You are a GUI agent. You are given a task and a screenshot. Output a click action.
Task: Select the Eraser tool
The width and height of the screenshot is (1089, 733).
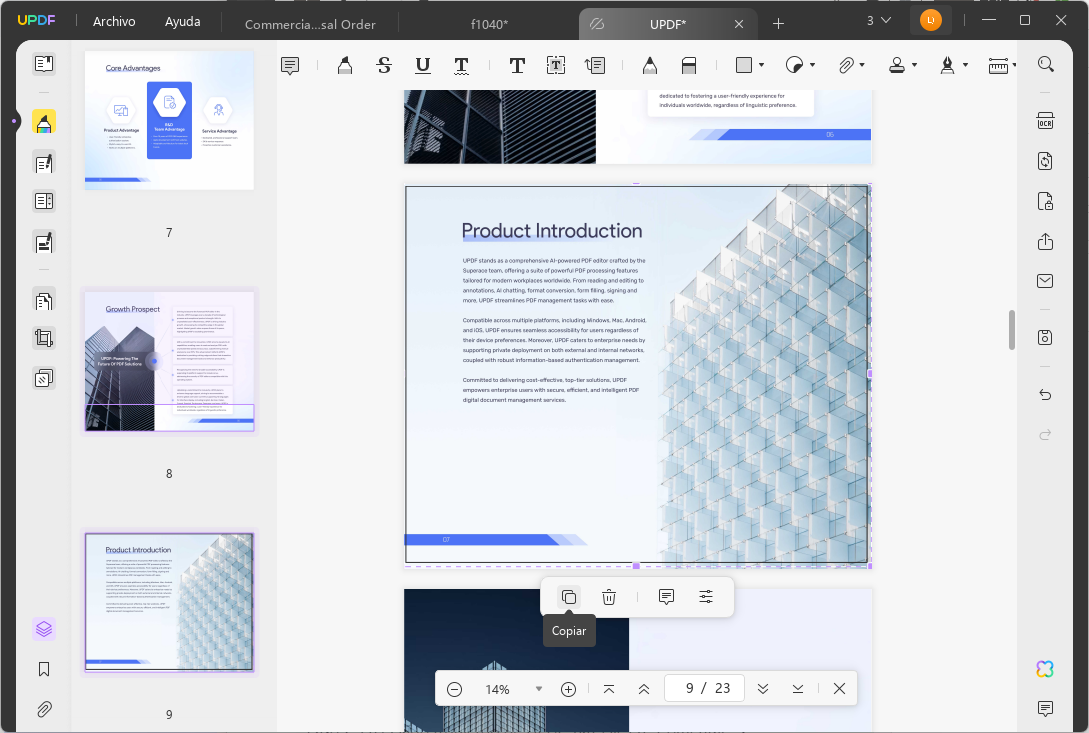click(x=689, y=65)
